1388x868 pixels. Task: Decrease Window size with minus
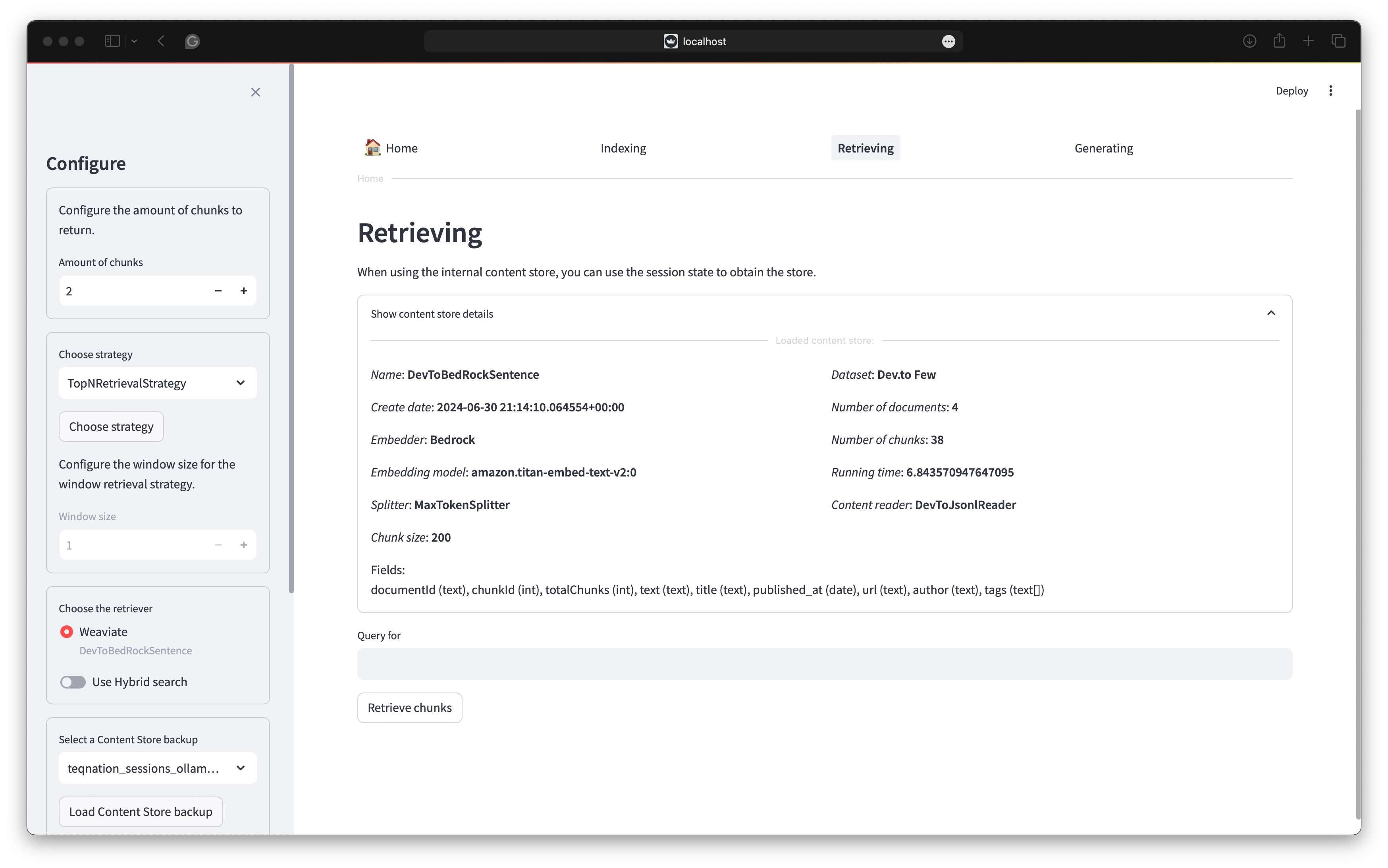(218, 545)
